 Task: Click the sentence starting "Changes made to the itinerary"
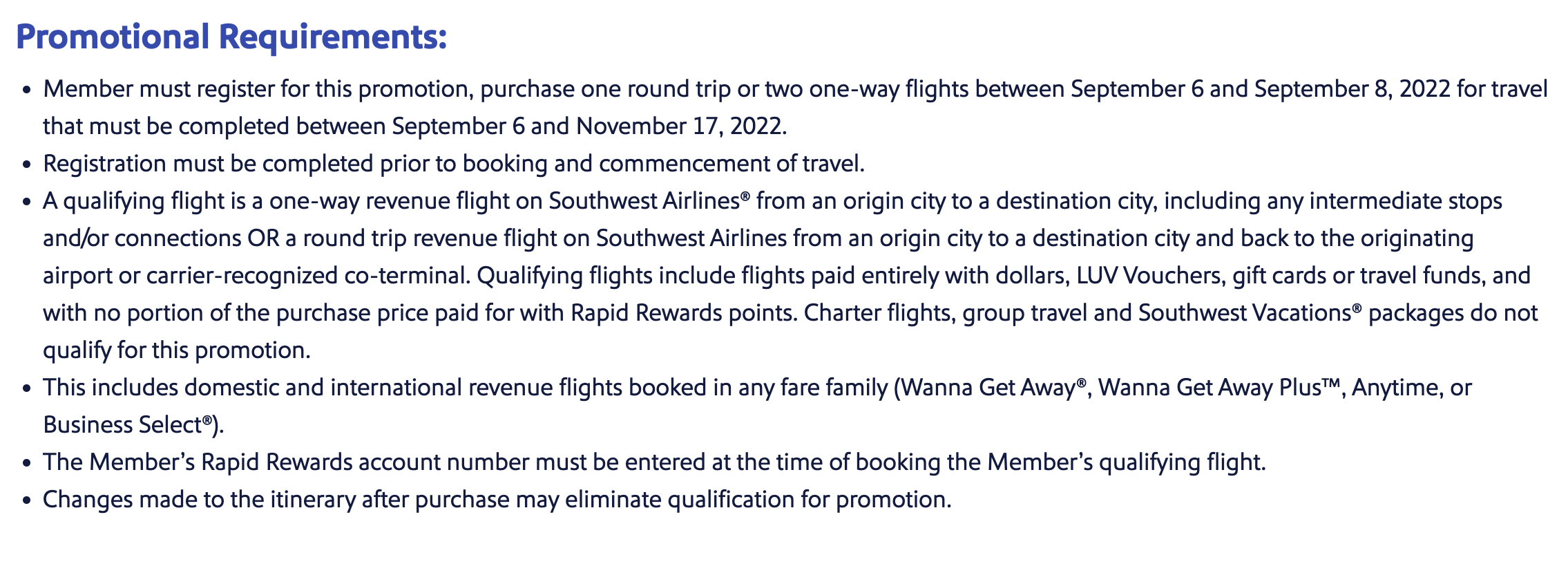497,500
